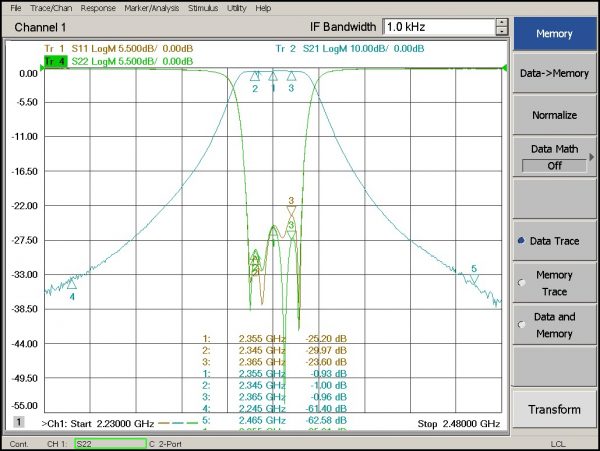
Task: Click the Ch1 Start 2.23000 GHz label
Action: [98, 424]
